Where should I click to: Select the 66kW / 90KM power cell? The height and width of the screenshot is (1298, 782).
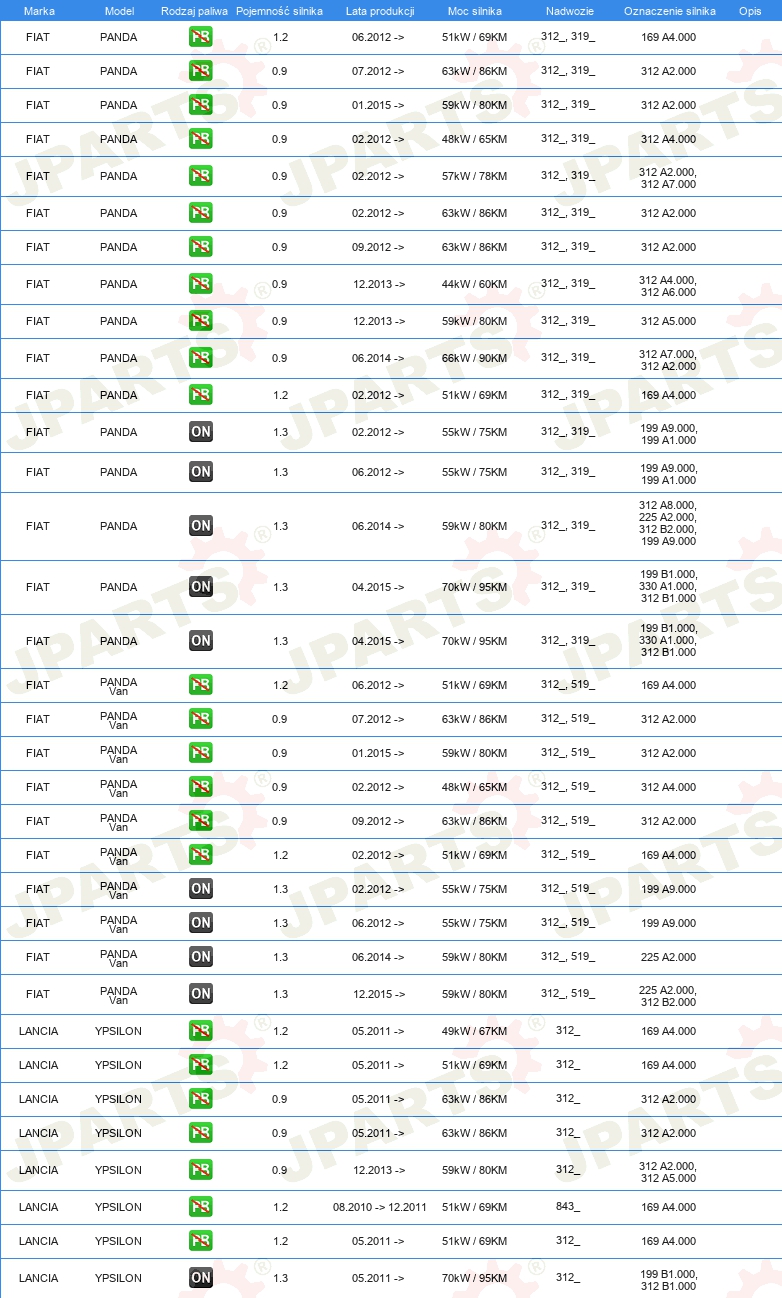click(475, 359)
